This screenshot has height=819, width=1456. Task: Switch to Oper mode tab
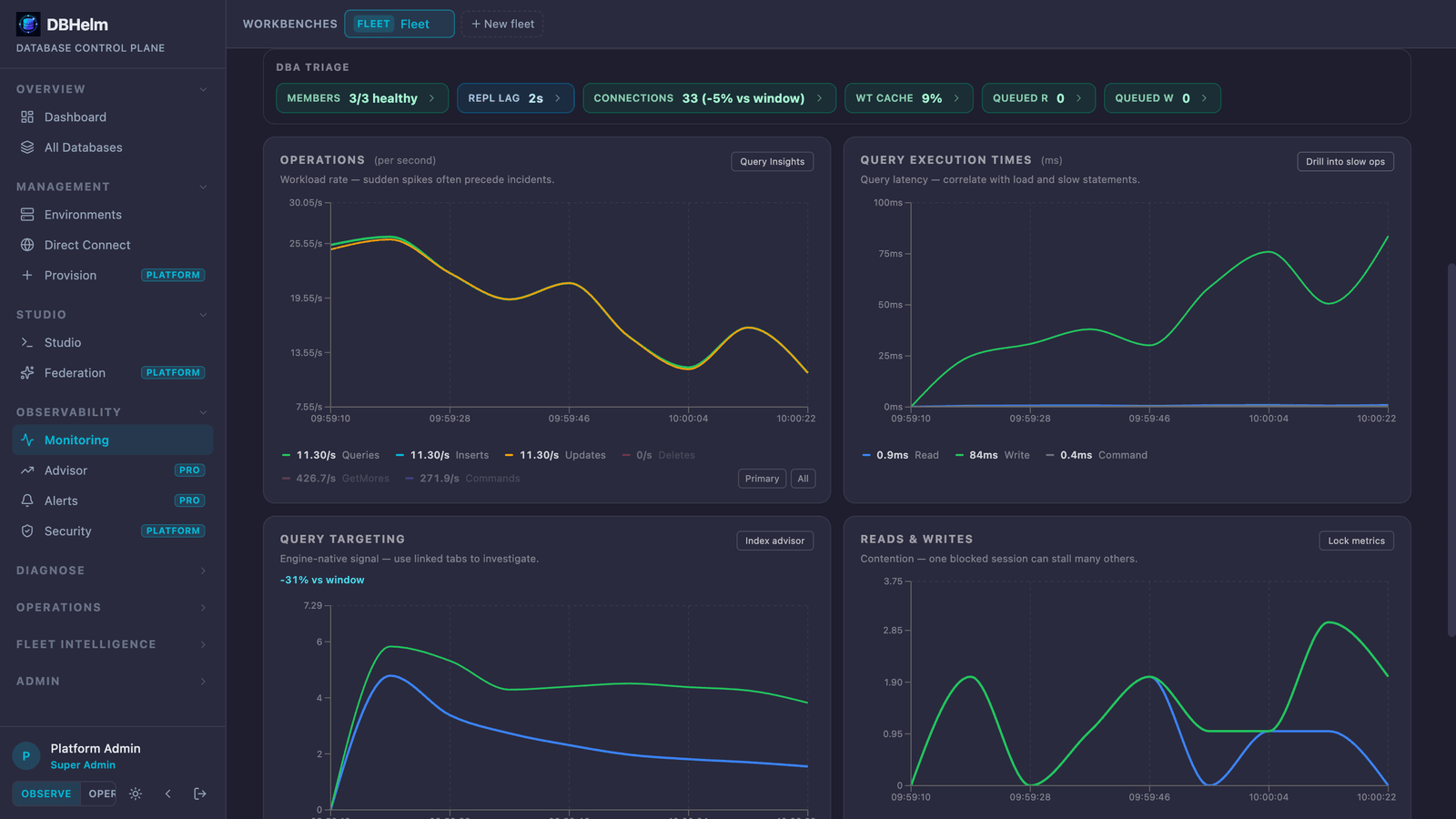click(100, 794)
